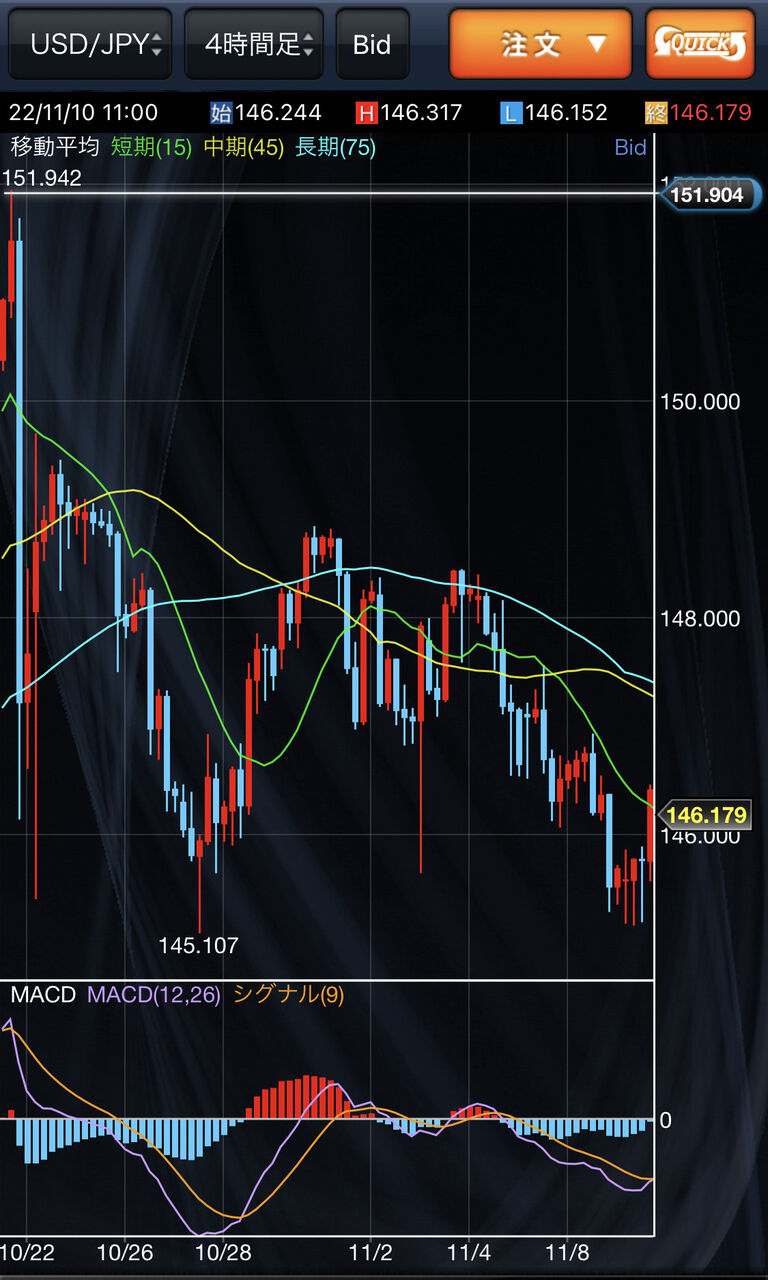Tap the red close value 146.179 in header
This screenshot has width=768, height=1280.
710,112
